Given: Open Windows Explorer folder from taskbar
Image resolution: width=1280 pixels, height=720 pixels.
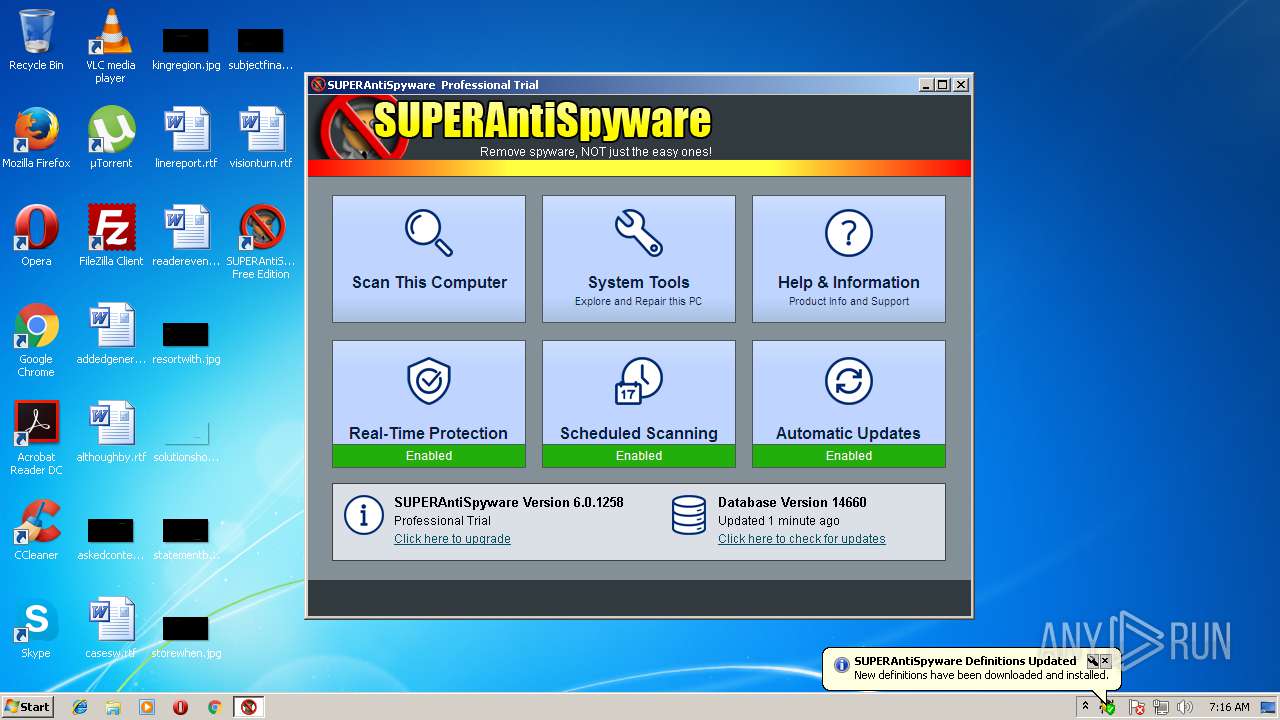Looking at the screenshot, I should point(113,707).
